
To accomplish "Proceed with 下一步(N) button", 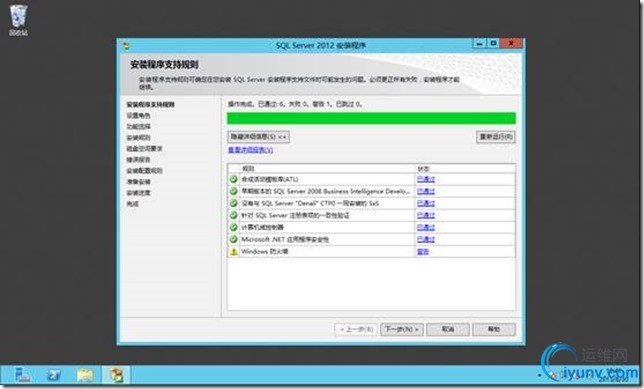I will [x=402, y=329].
